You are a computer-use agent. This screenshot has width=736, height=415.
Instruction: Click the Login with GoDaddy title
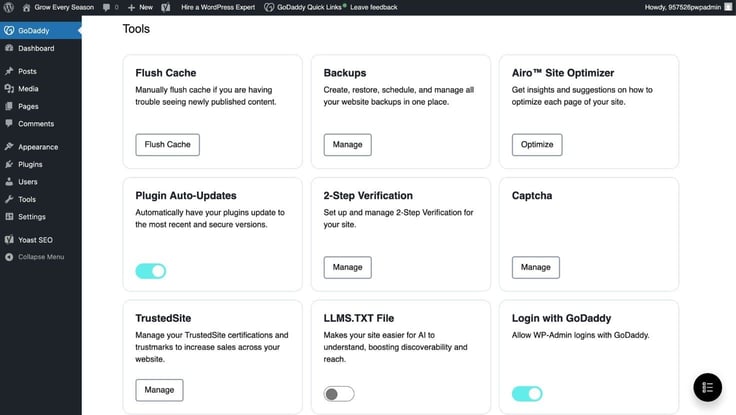click(561, 318)
